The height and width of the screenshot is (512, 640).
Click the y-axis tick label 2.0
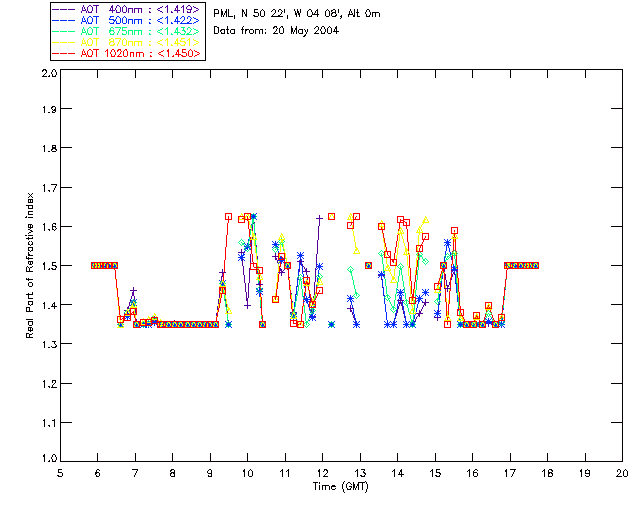click(x=49, y=73)
